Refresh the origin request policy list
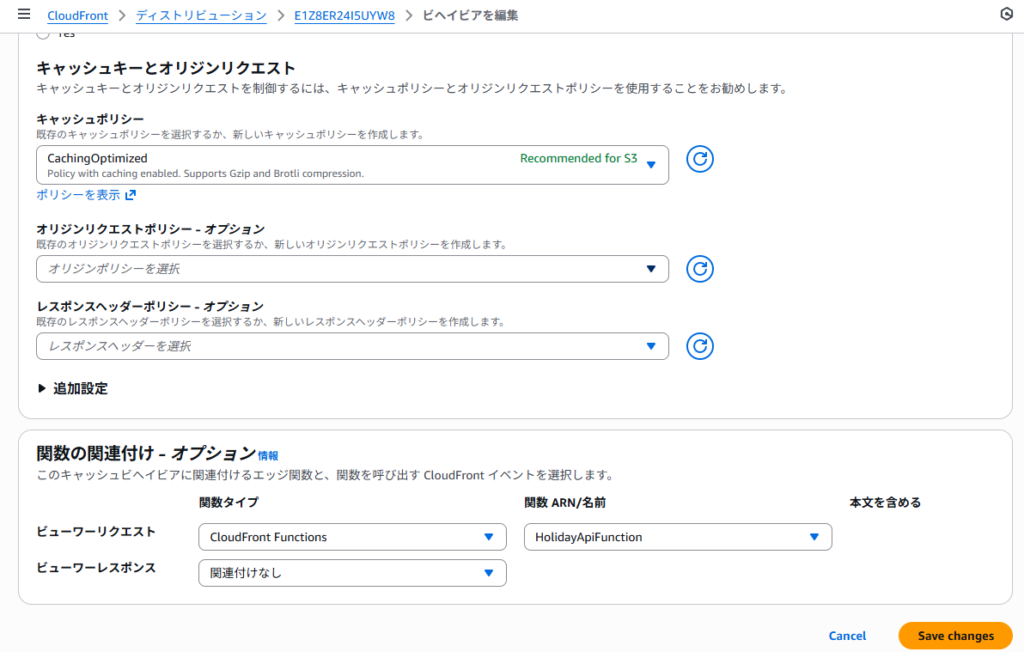Viewport: 1024px width, 652px height. point(700,269)
